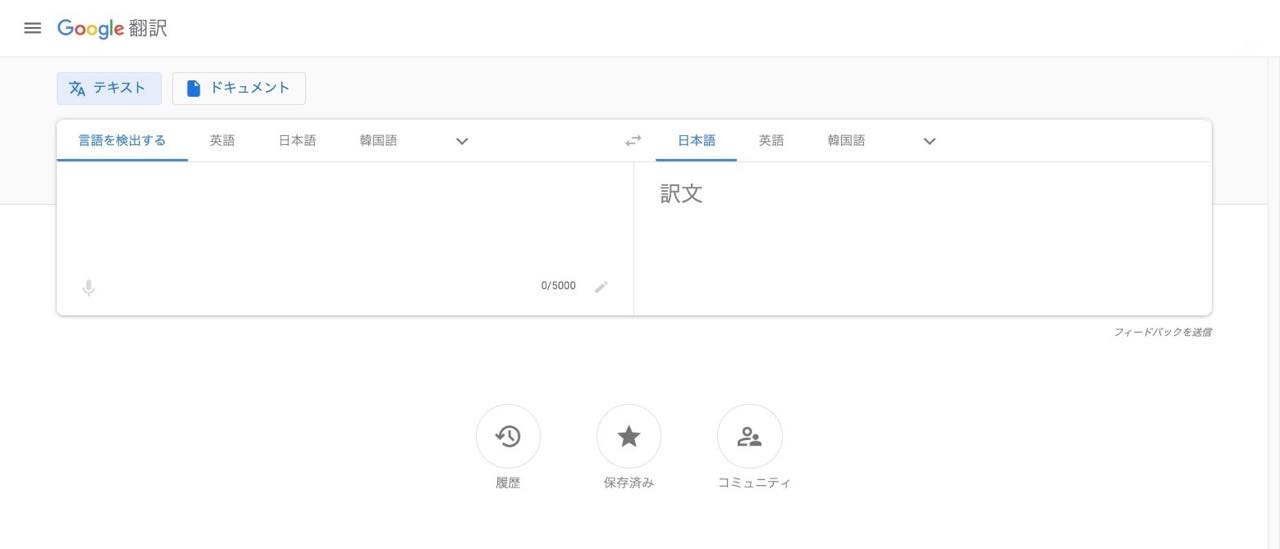Choose 韓国語 as source language
The height and width of the screenshot is (549, 1280).
pyautogui.click(x=378, y=141)
